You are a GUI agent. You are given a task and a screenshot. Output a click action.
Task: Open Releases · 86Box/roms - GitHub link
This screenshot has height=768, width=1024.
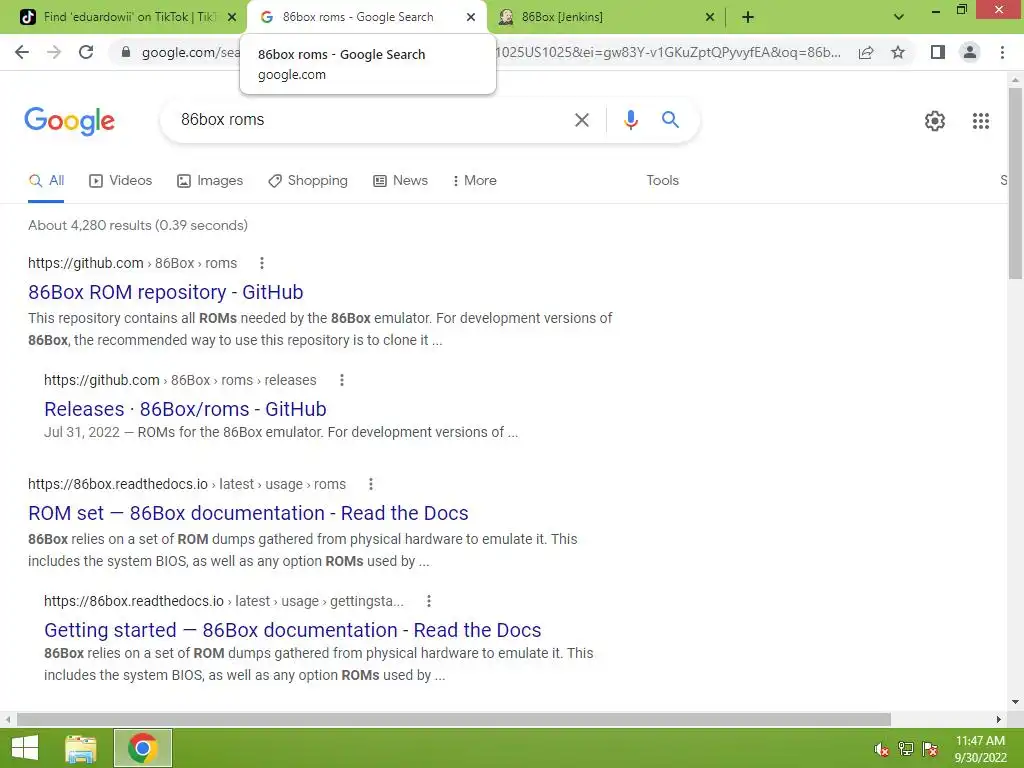pyautogui.click(x=185, y=409)
